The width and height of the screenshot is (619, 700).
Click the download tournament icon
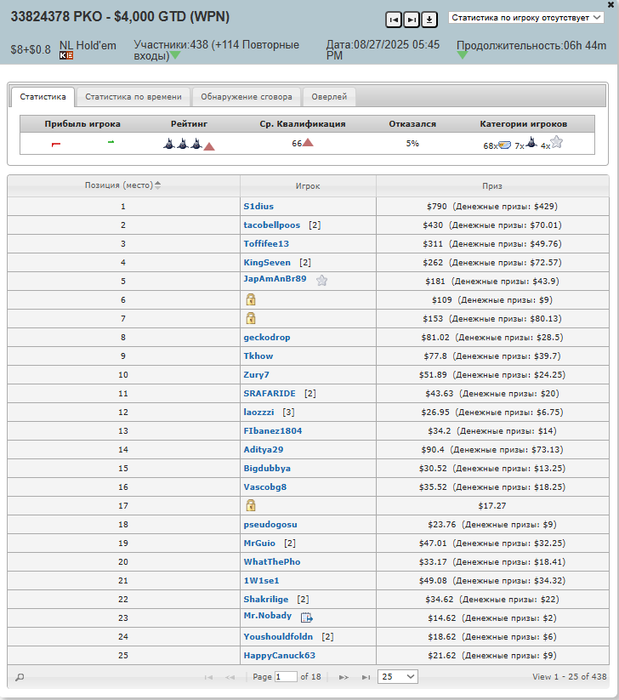coord(429,20)
